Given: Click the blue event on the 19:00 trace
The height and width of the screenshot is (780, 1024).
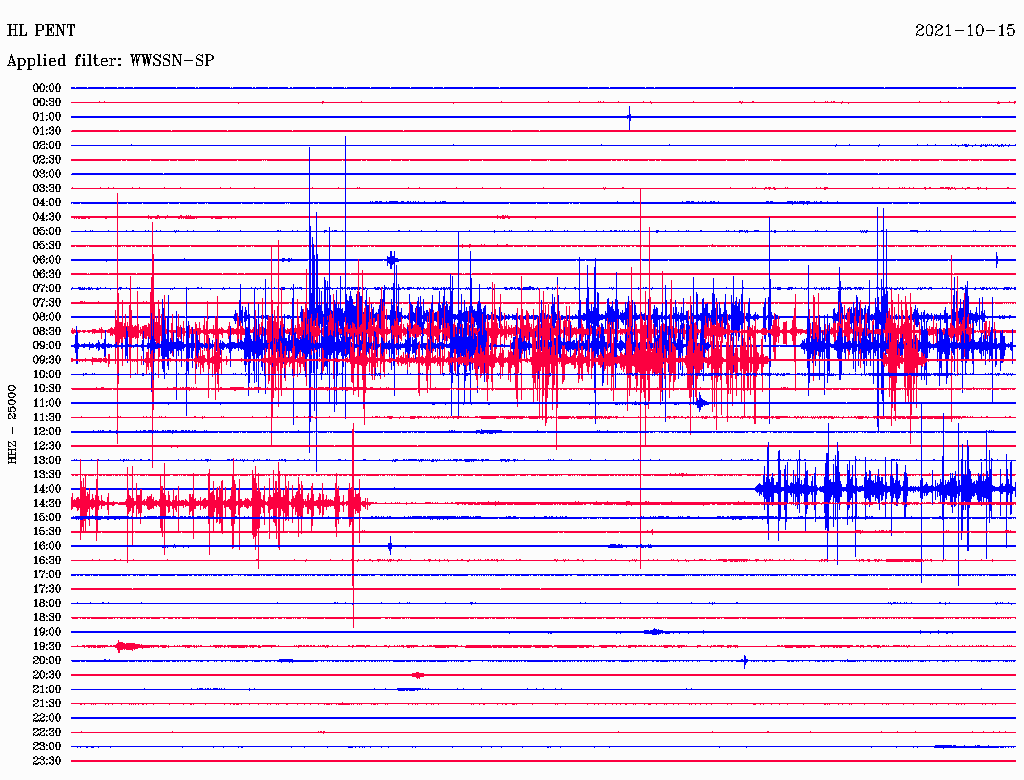Looking at the screenshot, I should click(654, 632).
